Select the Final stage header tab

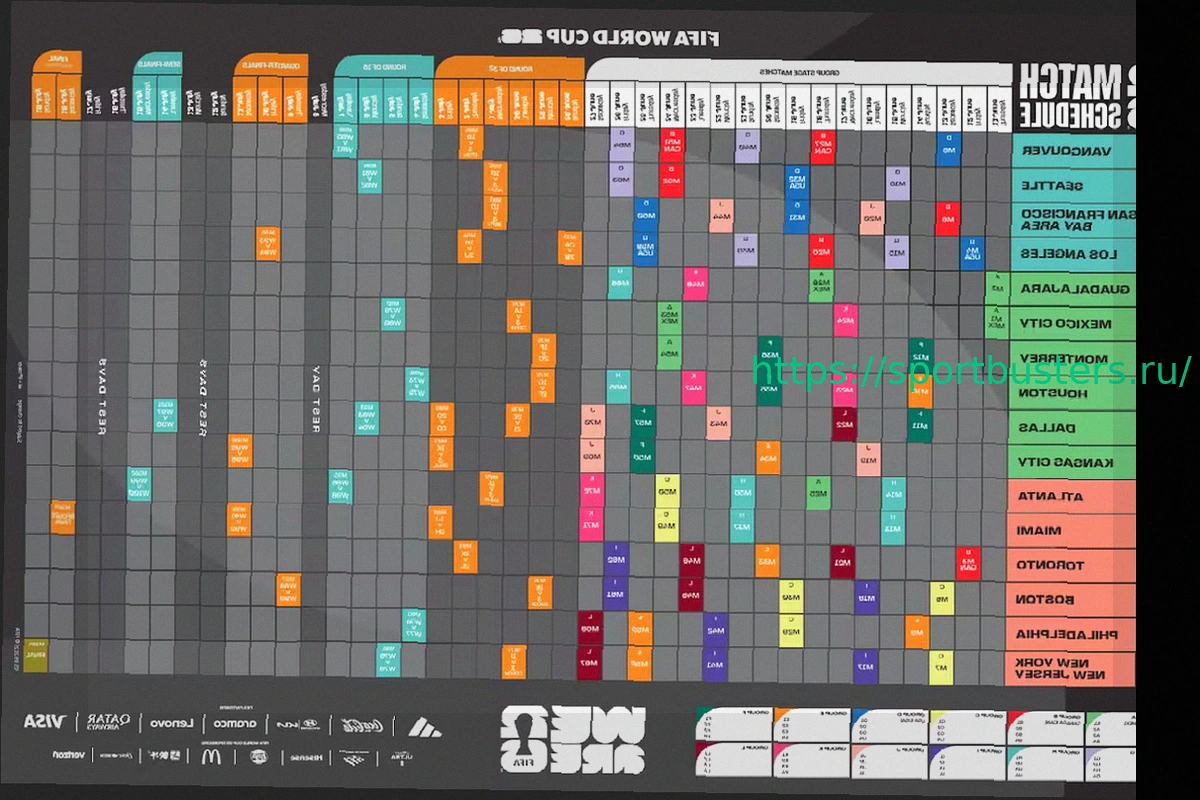click(x=56, y=62)
